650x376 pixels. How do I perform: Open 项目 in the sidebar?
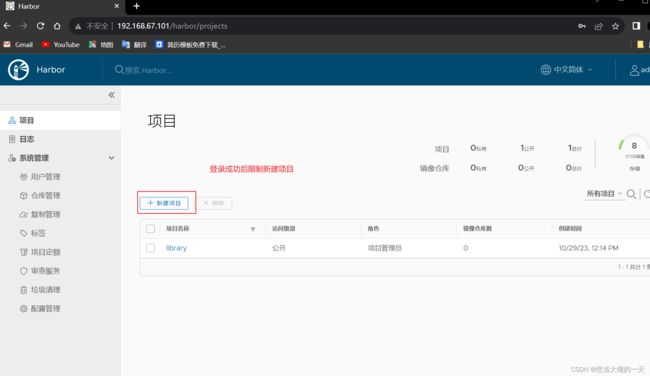(61, 120)
